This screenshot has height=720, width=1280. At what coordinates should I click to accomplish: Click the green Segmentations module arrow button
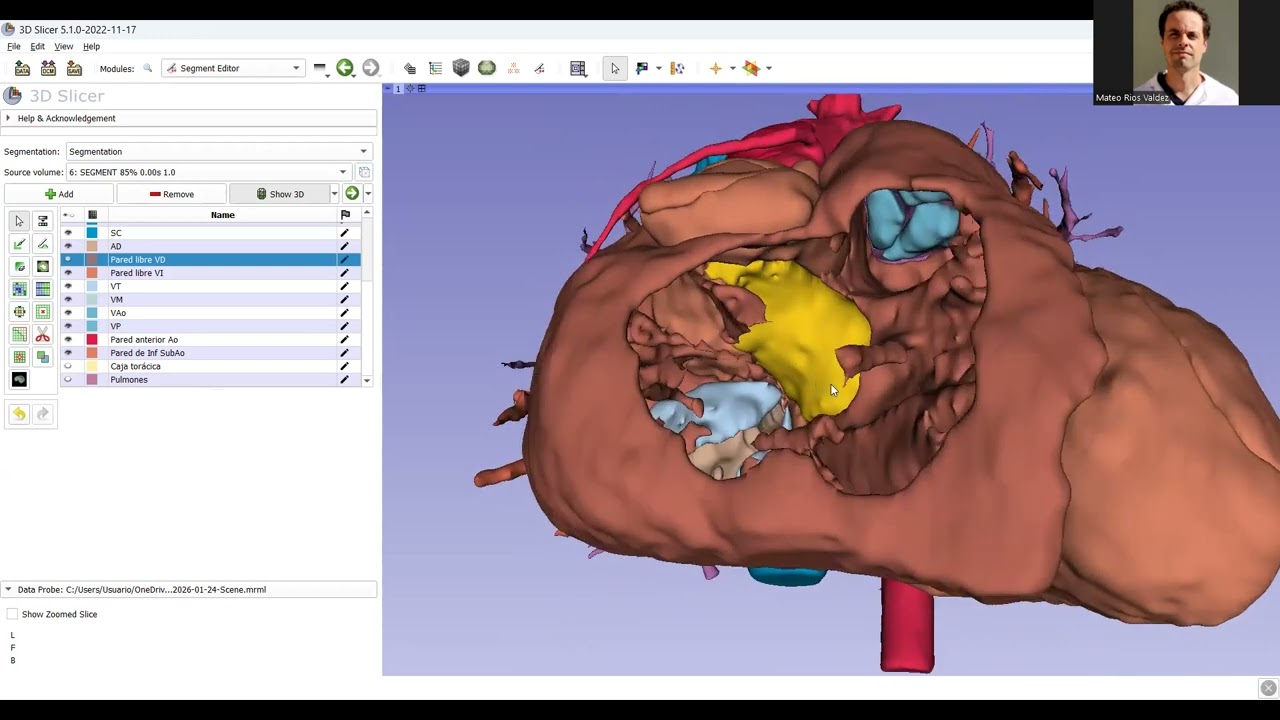point(352,194)
